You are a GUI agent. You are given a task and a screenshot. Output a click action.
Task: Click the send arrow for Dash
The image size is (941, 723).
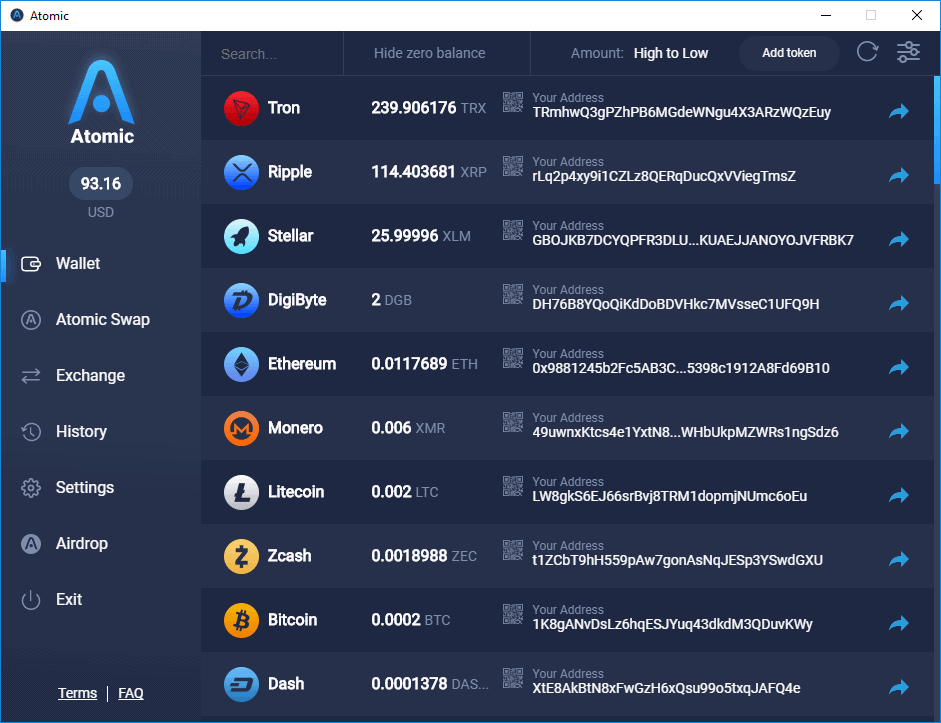pos(898,687)
